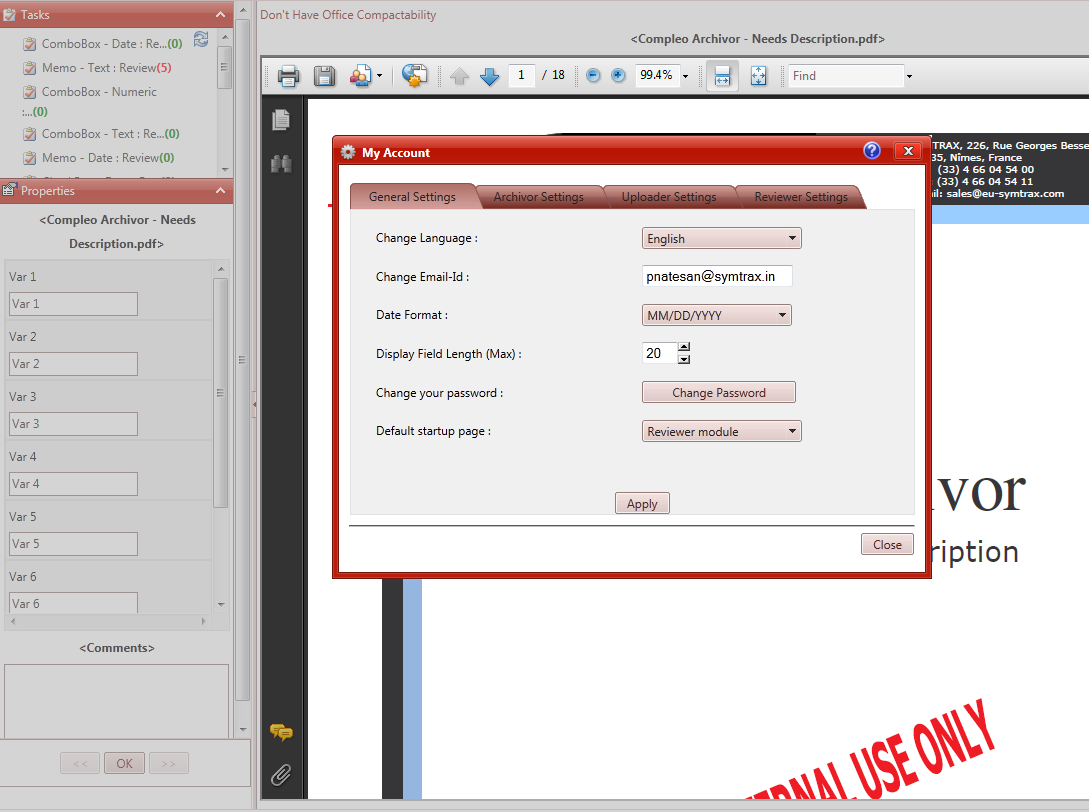Switch to Archivor Settings tab
This screenshot has height=812, width=1089.
tap(538, 197)
